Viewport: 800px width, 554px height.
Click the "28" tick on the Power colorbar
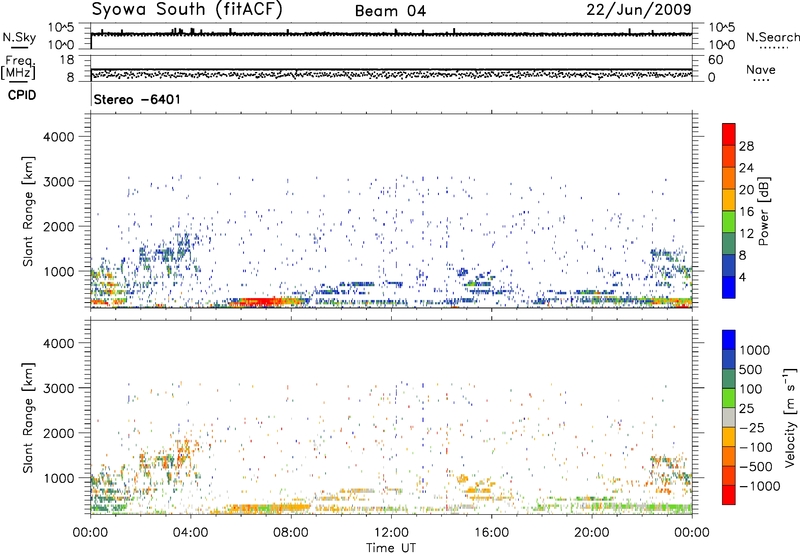(x=746, y=146)
